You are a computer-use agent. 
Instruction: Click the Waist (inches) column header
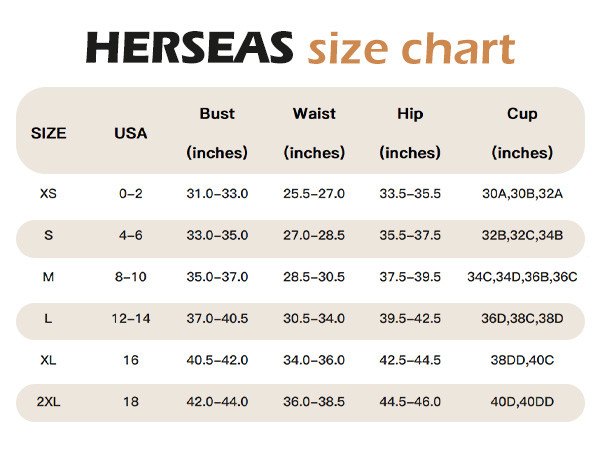click(x=314, y=132)
